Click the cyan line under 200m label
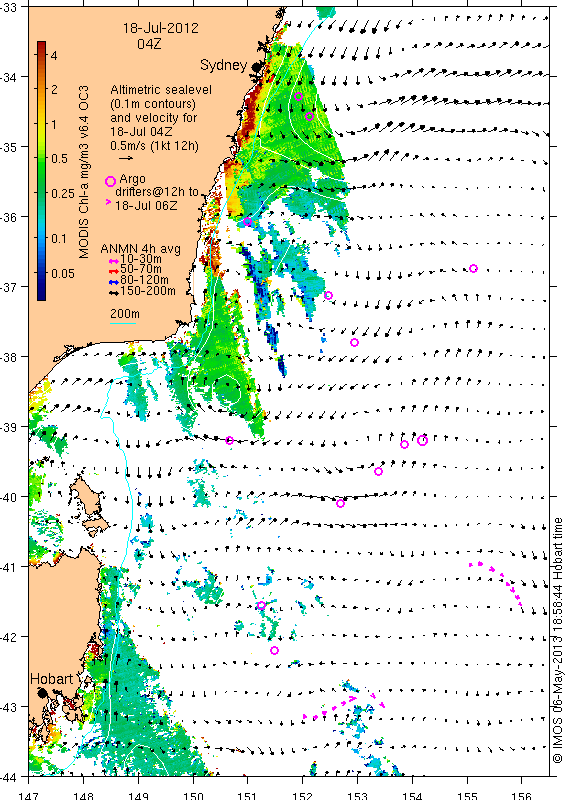Image resolution: width=570 pixels, height=800 pixels. pos(123,323)
